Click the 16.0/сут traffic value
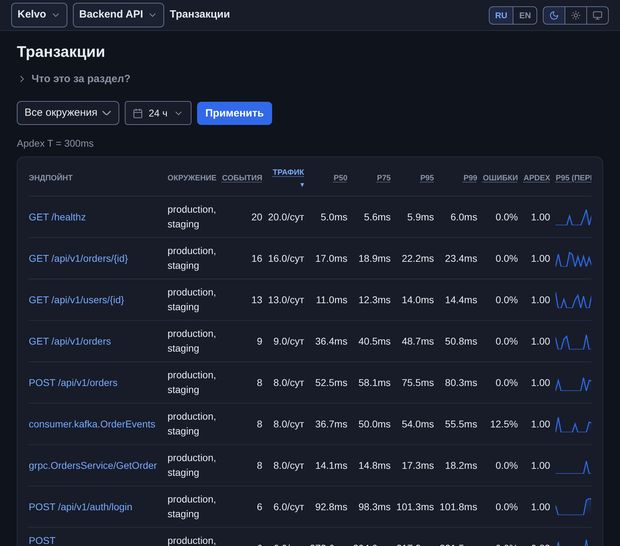The width and height of the screenshot is (620, 546). (x=286, y=259)
